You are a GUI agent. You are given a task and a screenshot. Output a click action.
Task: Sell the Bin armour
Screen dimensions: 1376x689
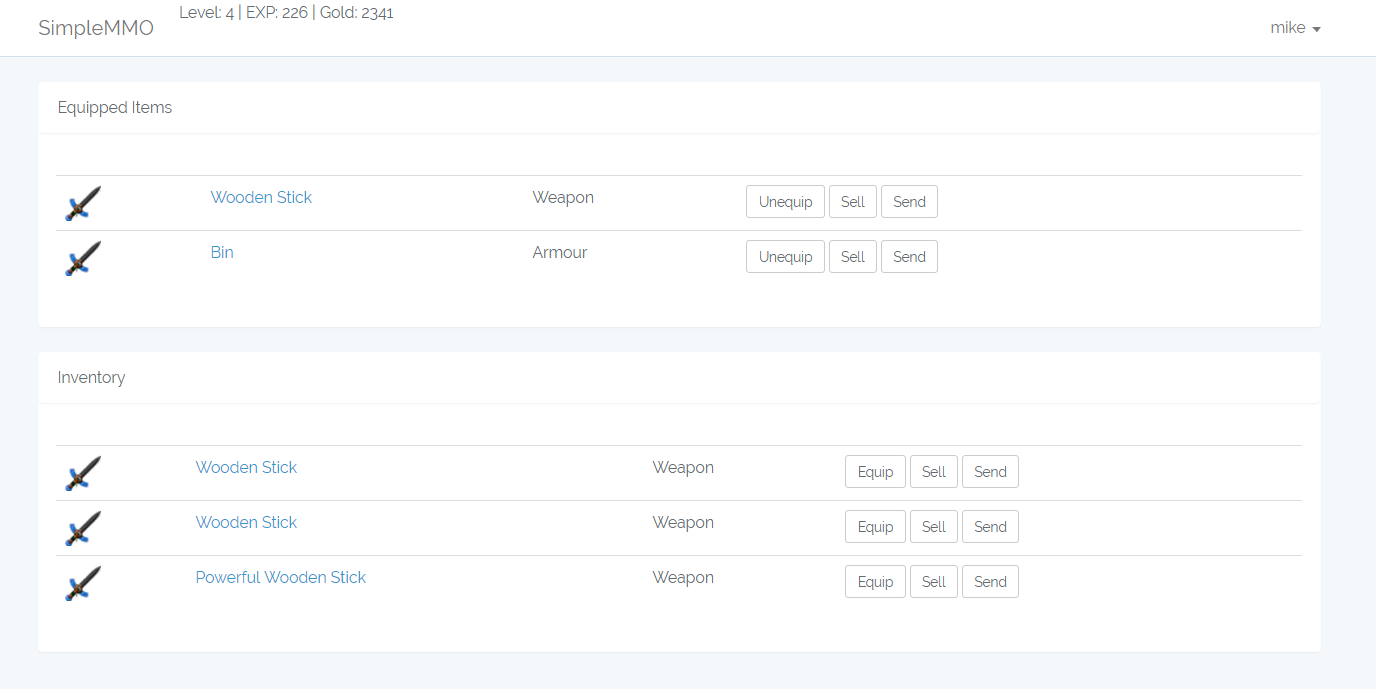[852, 257]
